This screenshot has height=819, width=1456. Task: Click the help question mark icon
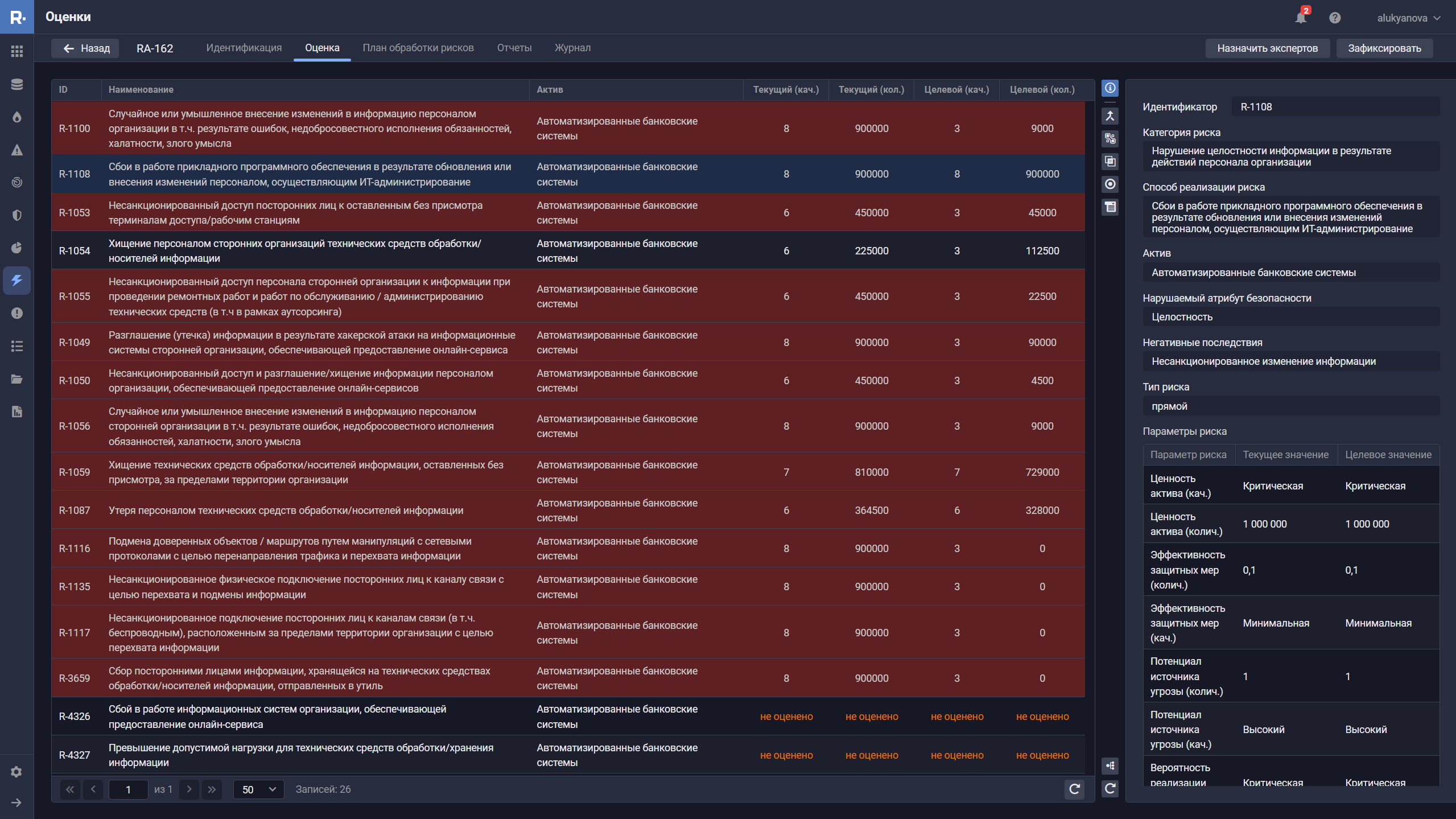tap(1335, 18)
